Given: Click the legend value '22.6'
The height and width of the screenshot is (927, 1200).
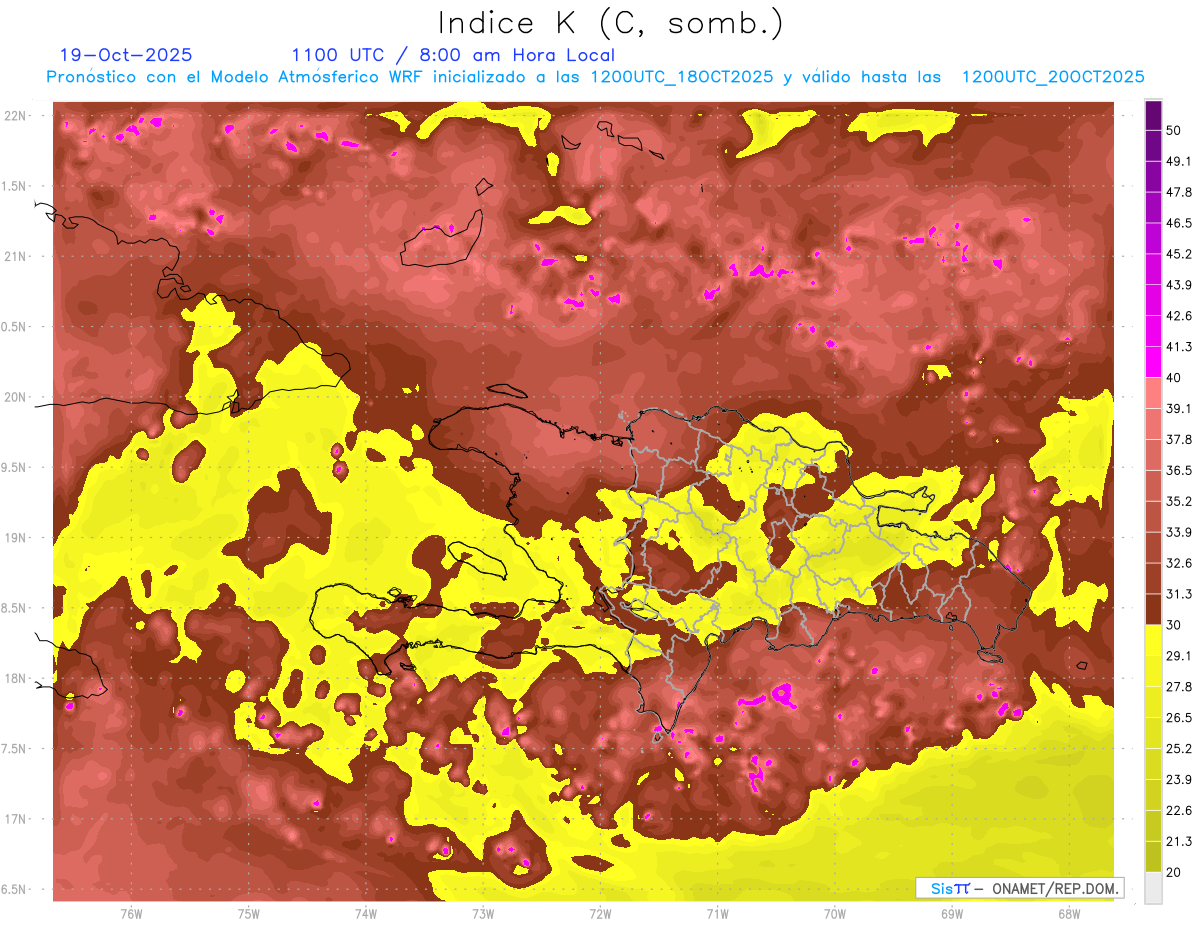Looking at the screenshot, I should pos(1179,811).
